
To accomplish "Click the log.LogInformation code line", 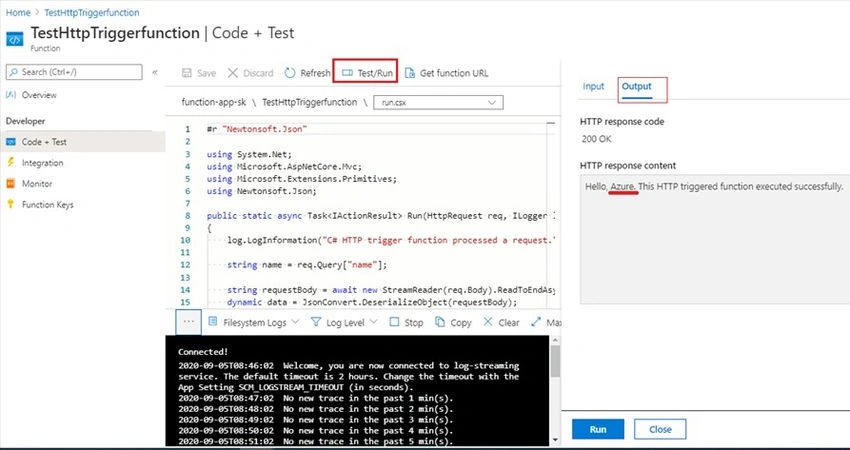I will click(391, 240).
